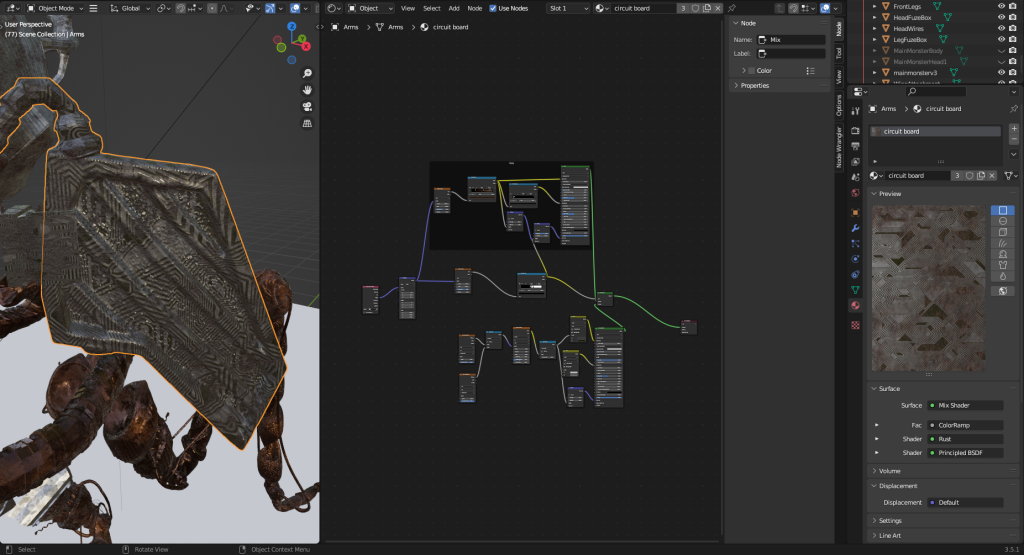
Task: Open the World properties tab icon
Action: pyautogui.click(x=856, y=193)
